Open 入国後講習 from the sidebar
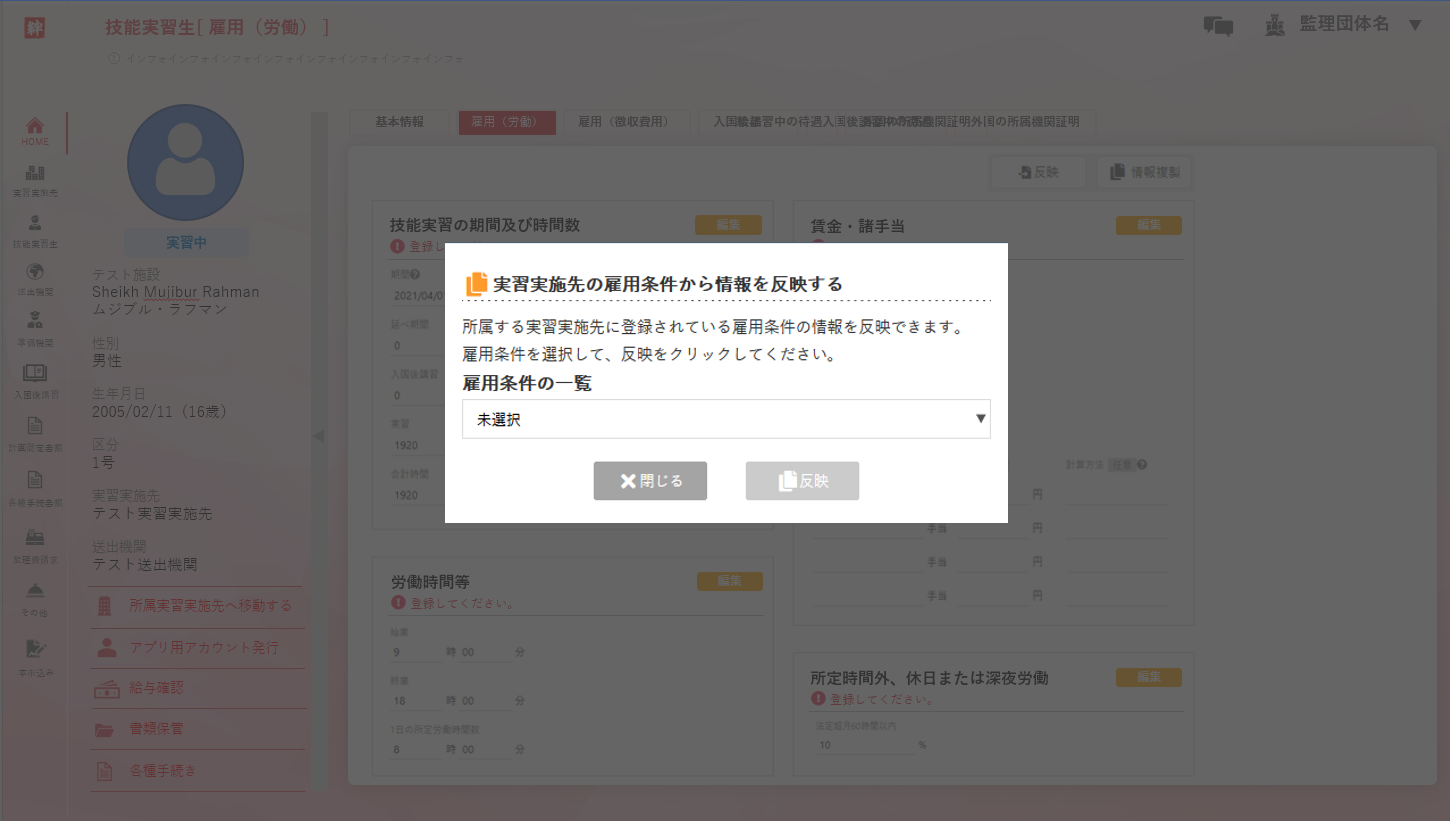Image resolution: width=1450 pixels, height=821 pixels. [x=34, y=380]
